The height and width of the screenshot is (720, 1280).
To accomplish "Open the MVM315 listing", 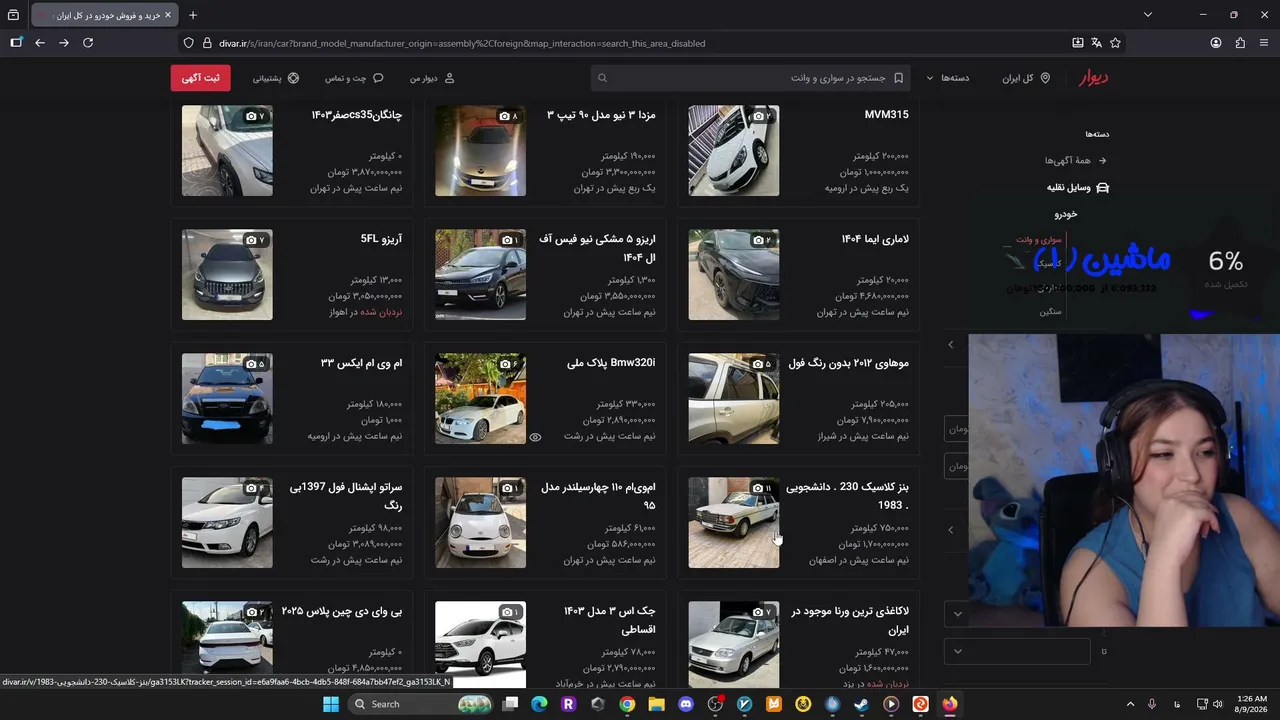I will click(798, 150).
